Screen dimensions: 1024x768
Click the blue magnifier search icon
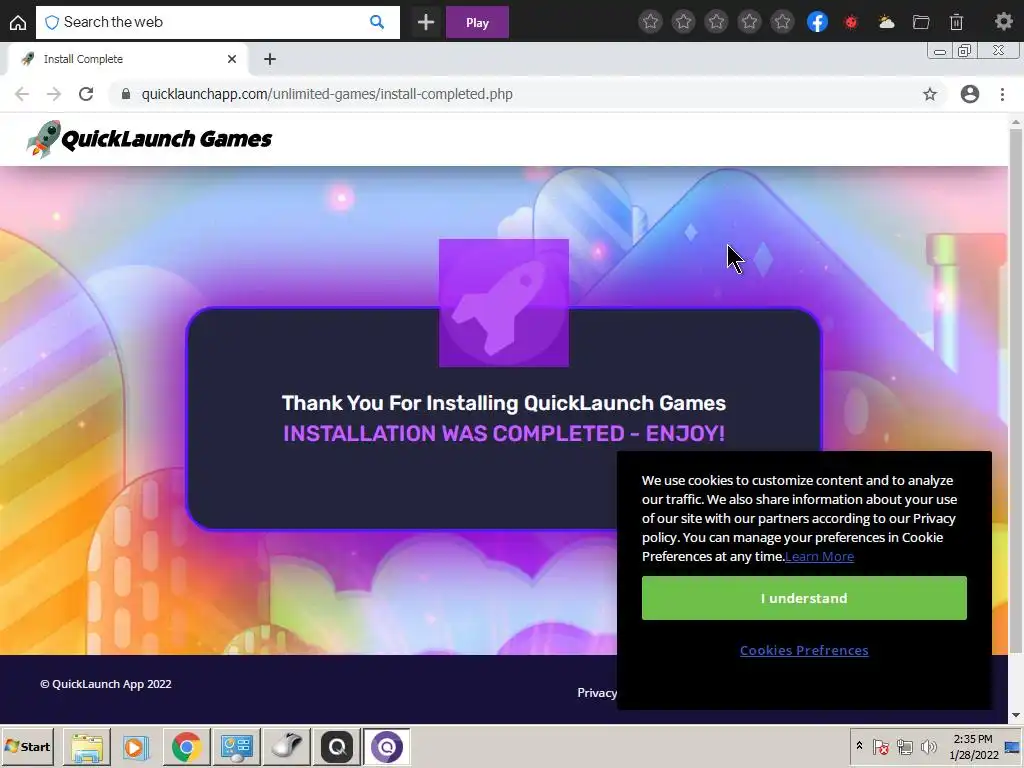377,22
